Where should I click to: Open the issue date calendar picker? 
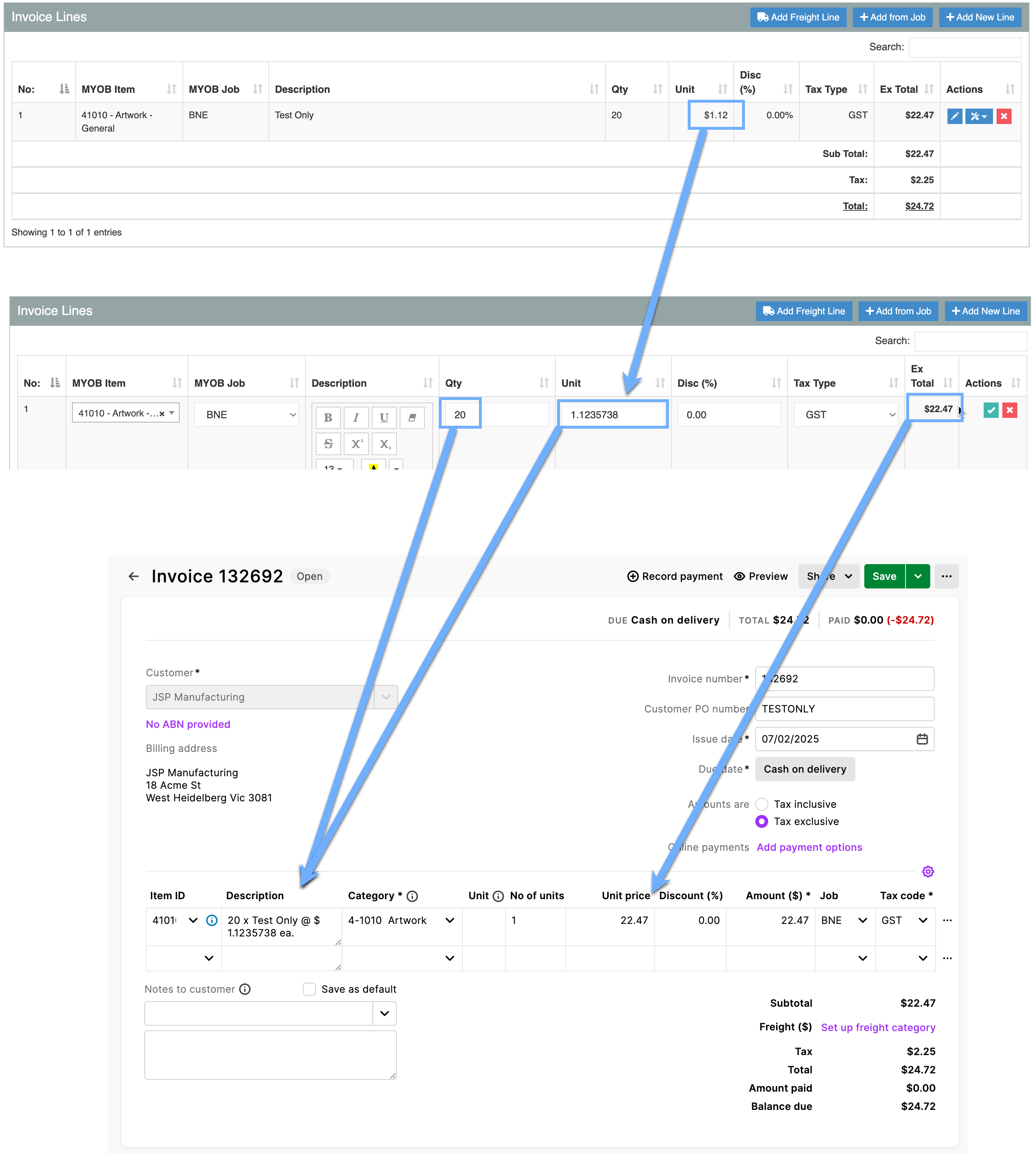[x=922, y=739]
